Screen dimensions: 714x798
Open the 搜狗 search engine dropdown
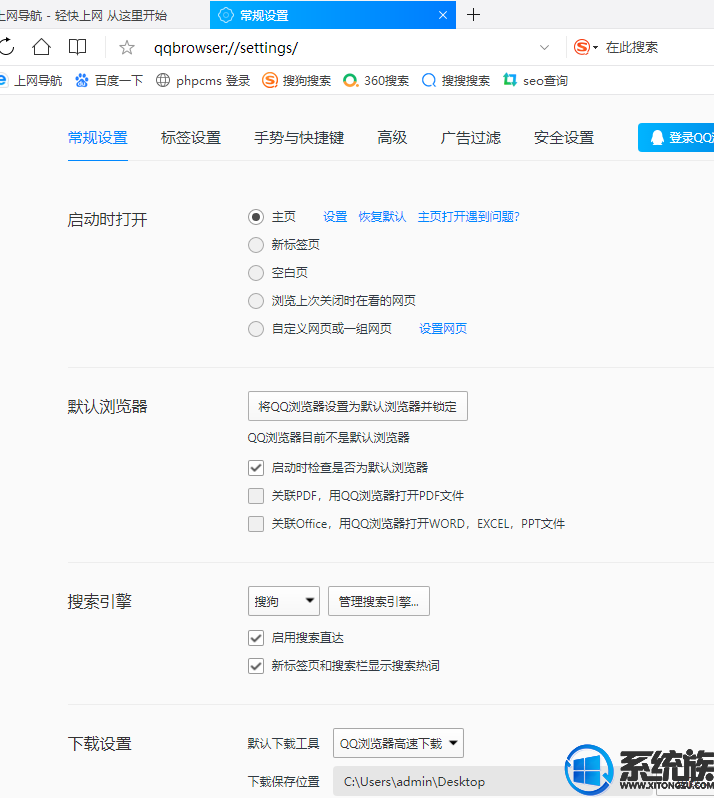284,602
